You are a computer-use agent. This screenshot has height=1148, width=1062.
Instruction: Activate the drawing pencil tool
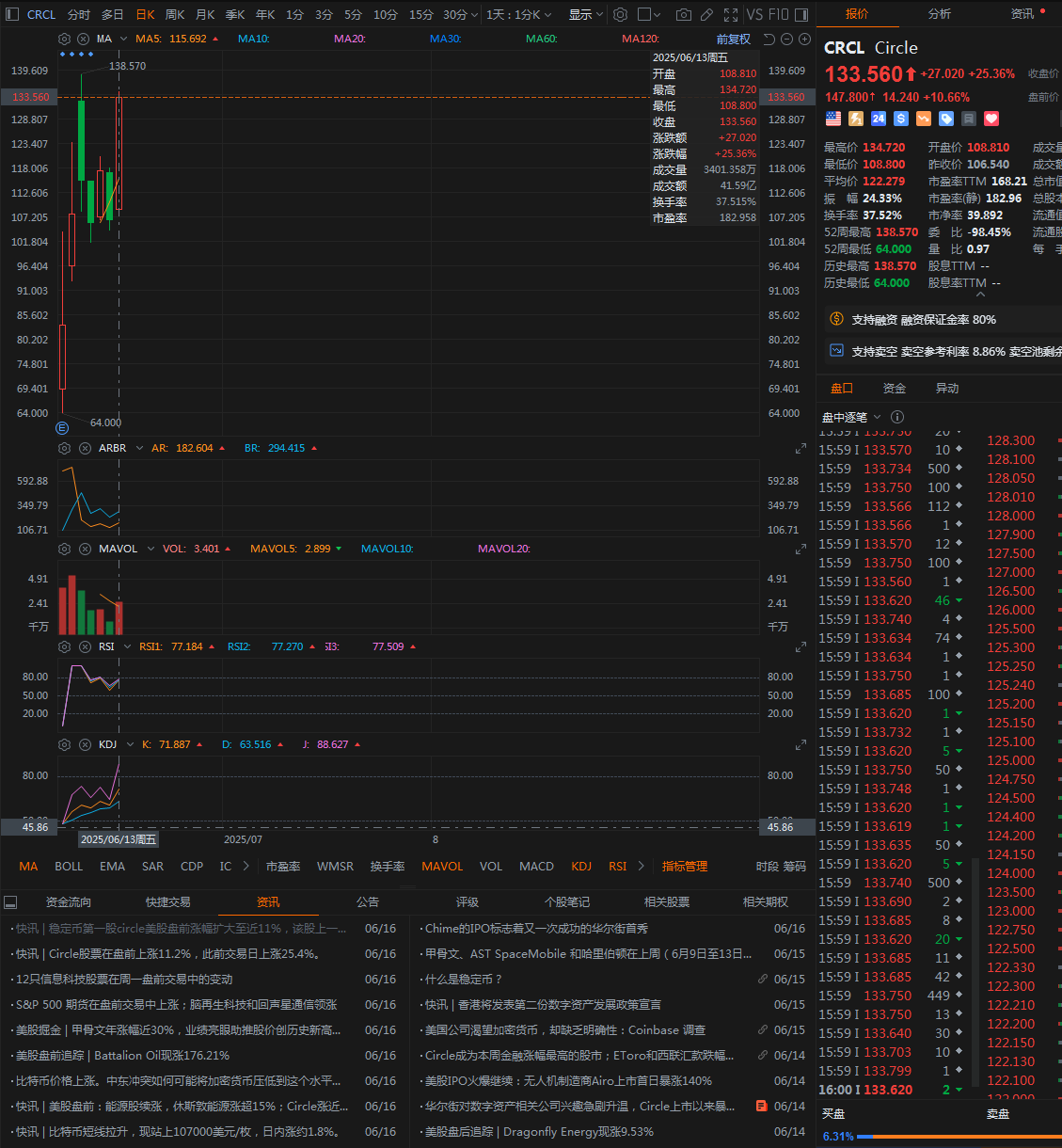(706, 14)
